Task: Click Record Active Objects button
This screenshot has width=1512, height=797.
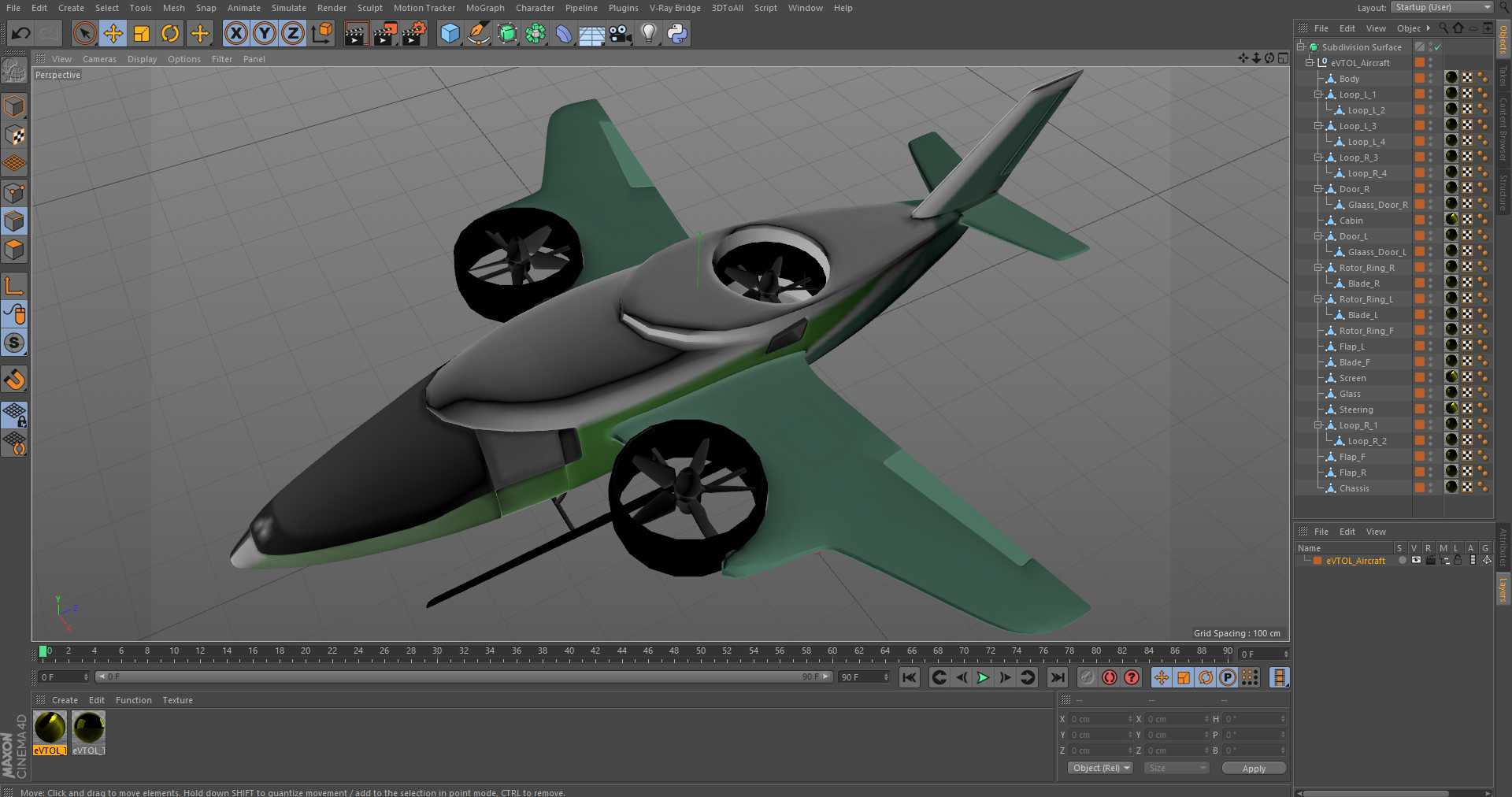Action: (1088, 677)
